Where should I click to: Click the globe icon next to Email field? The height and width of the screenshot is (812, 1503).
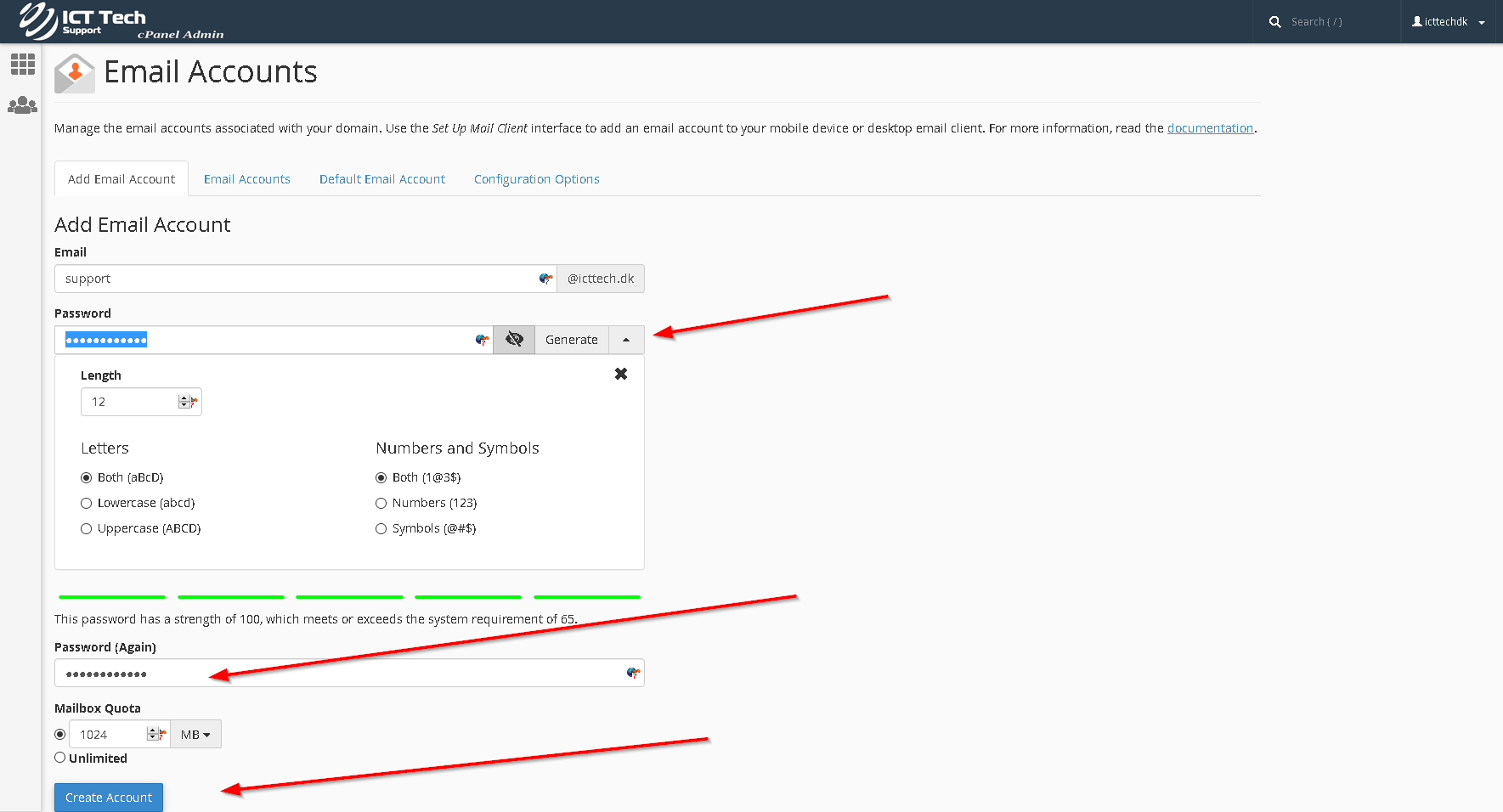point(545,278)
